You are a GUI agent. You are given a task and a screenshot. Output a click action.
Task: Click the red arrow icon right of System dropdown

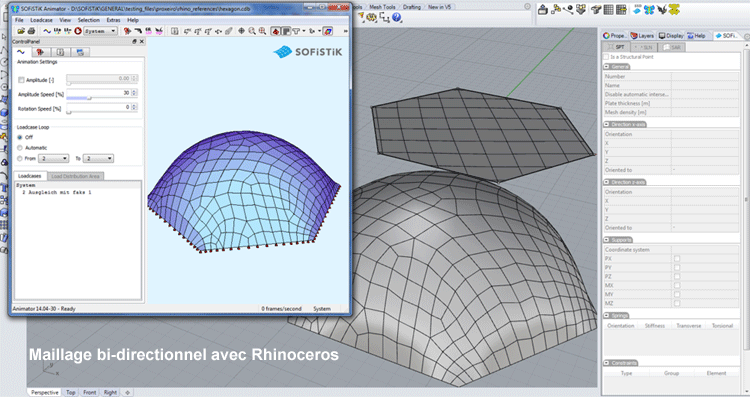click(x=127, y=31)
